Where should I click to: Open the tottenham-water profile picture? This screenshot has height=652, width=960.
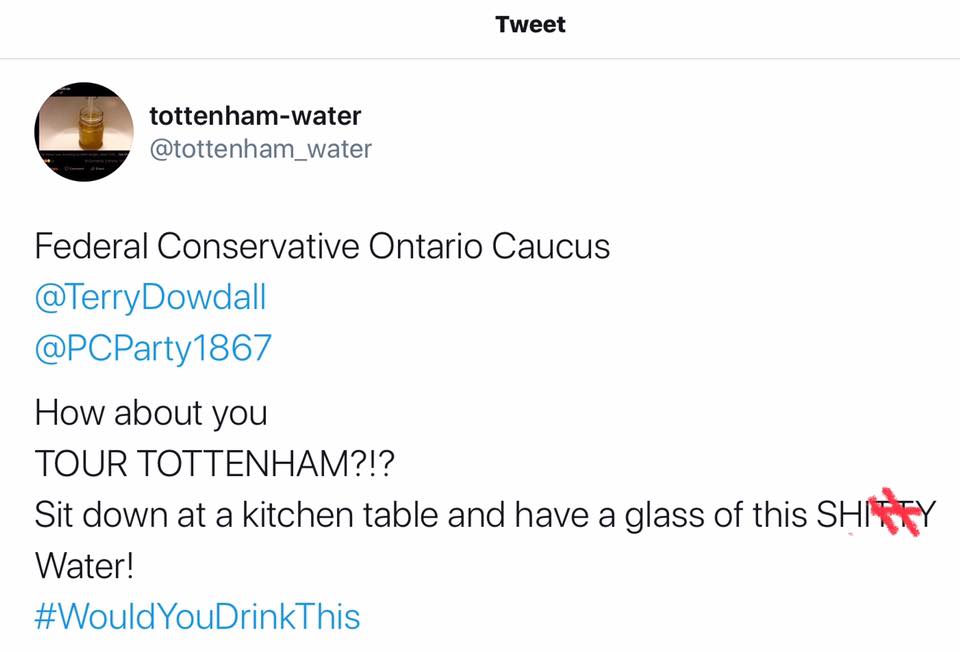coord(84,132)
